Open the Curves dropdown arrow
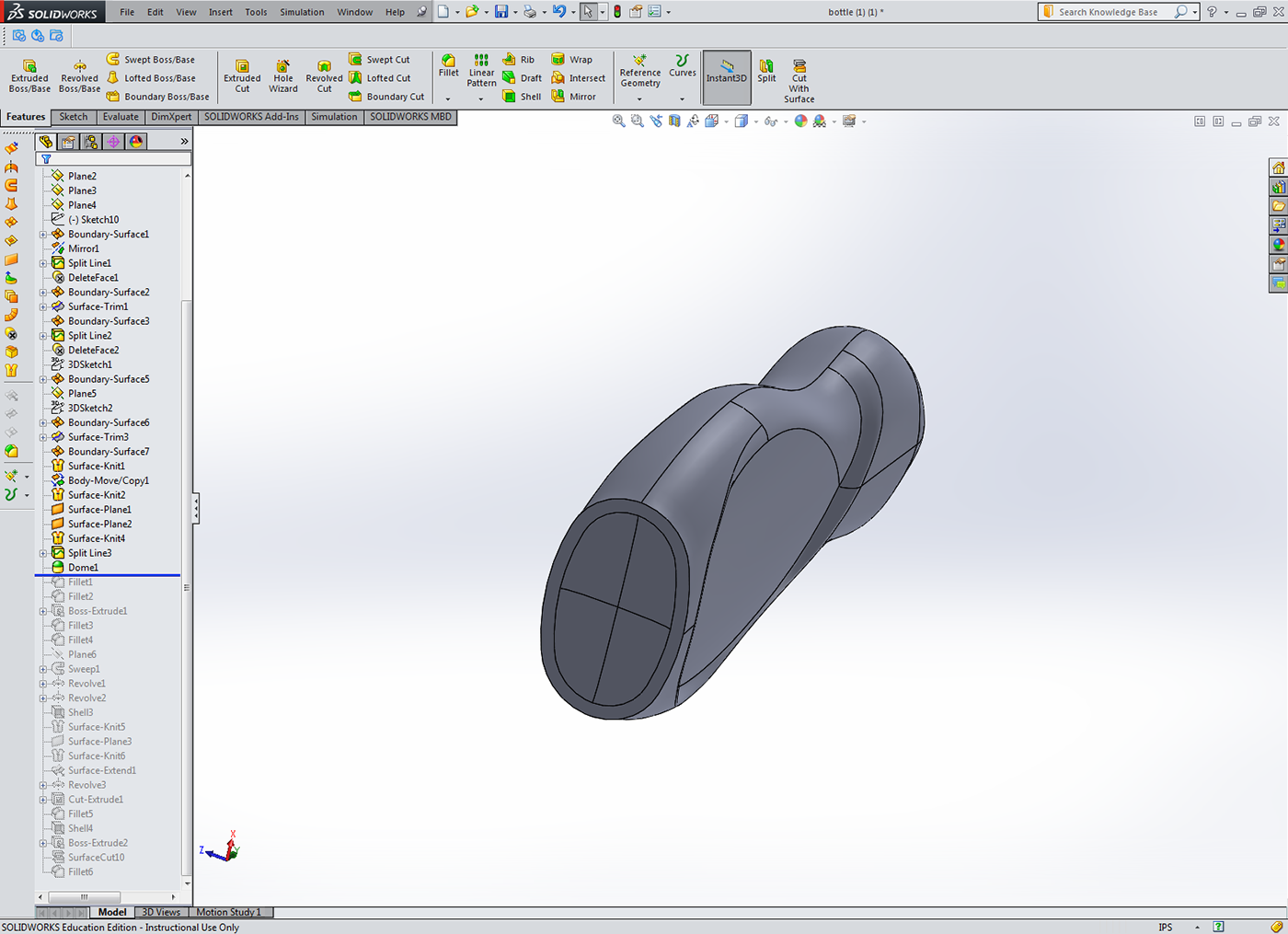This screenshot has width=1288, height=934. pyautogui.click(x=682, y=99)
